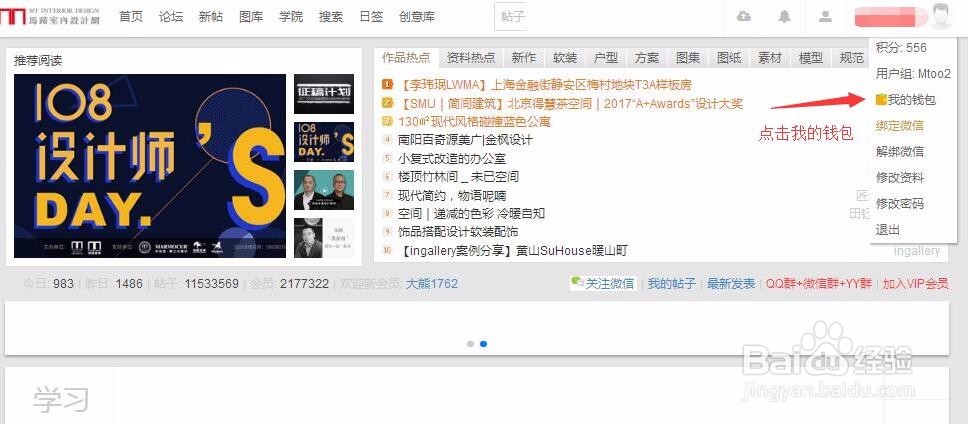The height and width of the screenshot is (424, 968).
Task: Click rank badge 2 in hot list
Action: tap(388, 102)
